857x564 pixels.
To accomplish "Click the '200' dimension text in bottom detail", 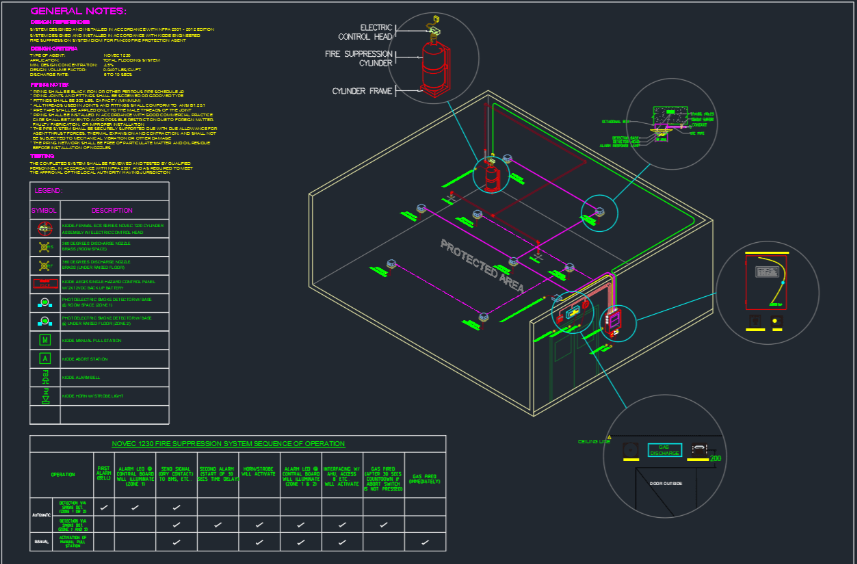I will click(x=715, y=458).
